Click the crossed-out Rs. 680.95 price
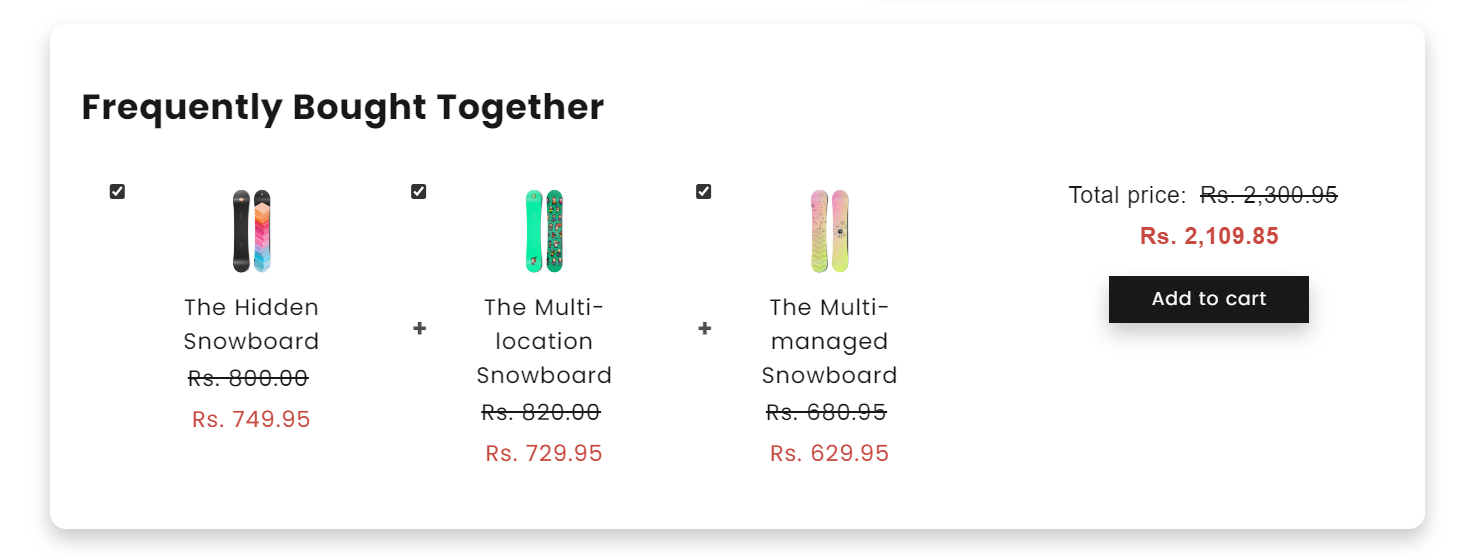1476x560 pixels. (826, 413)
